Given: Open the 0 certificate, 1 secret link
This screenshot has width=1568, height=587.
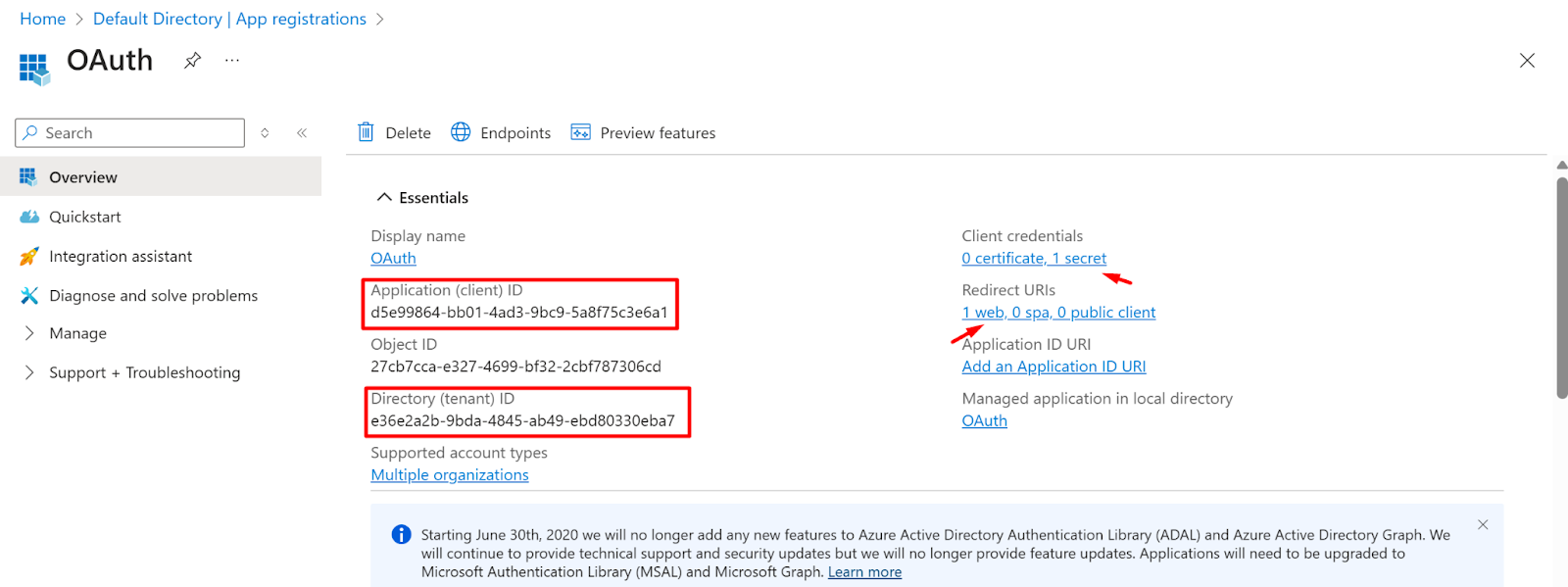Looking at the screenshot, I should pos(1034,258).
